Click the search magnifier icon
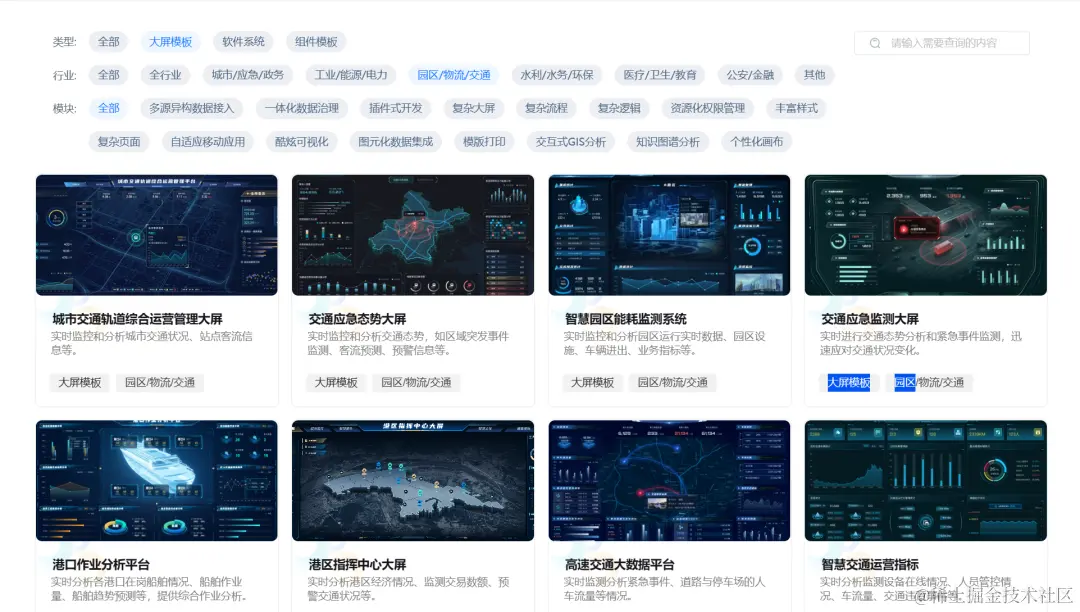This screenshot has width=1080, height=612. pos(873,42)
